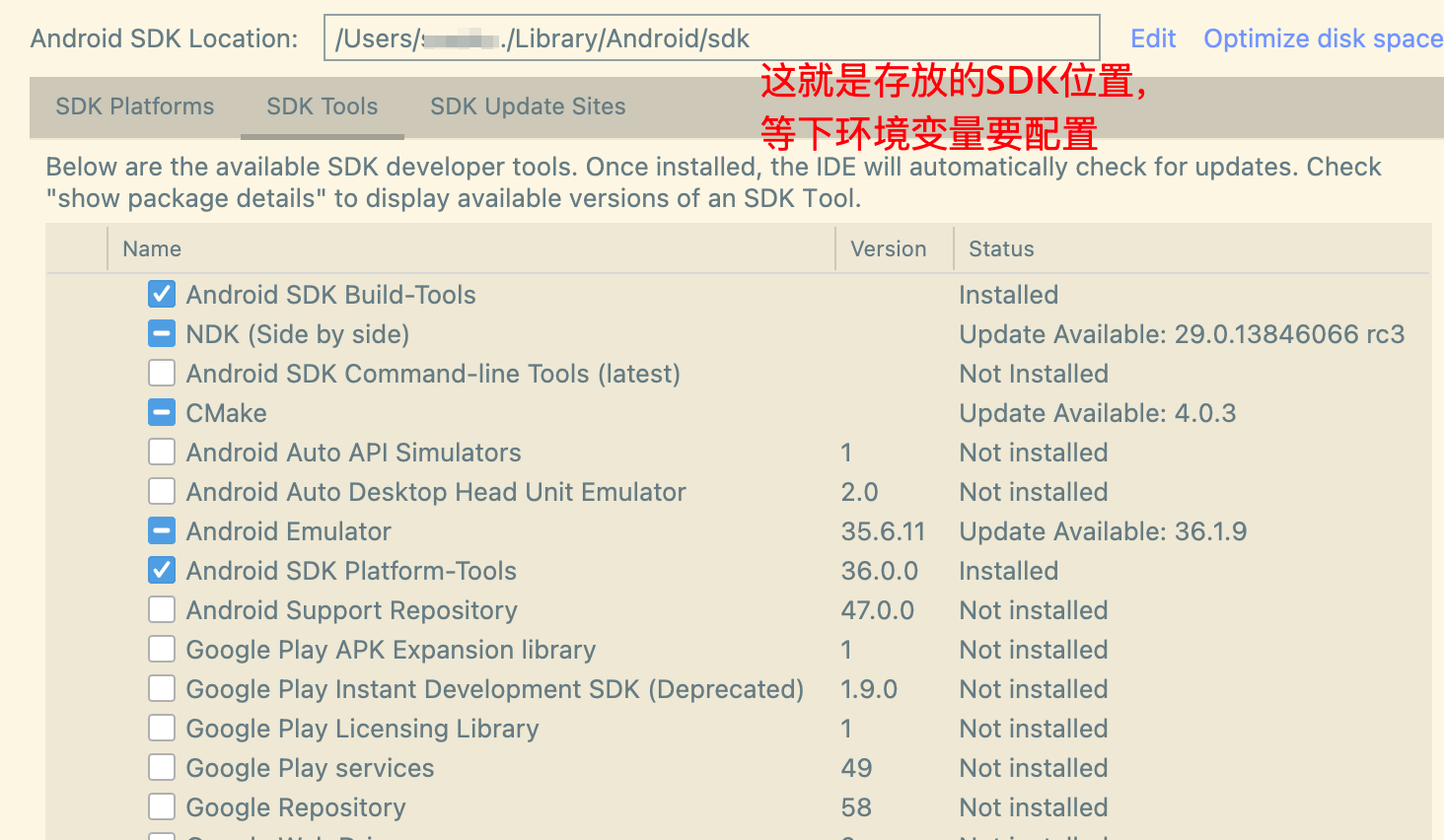Screen dimensions: 1444x840
Task: Uncheck Android SDK Build-Tools checkbox
Action: (x=162, y=294)
